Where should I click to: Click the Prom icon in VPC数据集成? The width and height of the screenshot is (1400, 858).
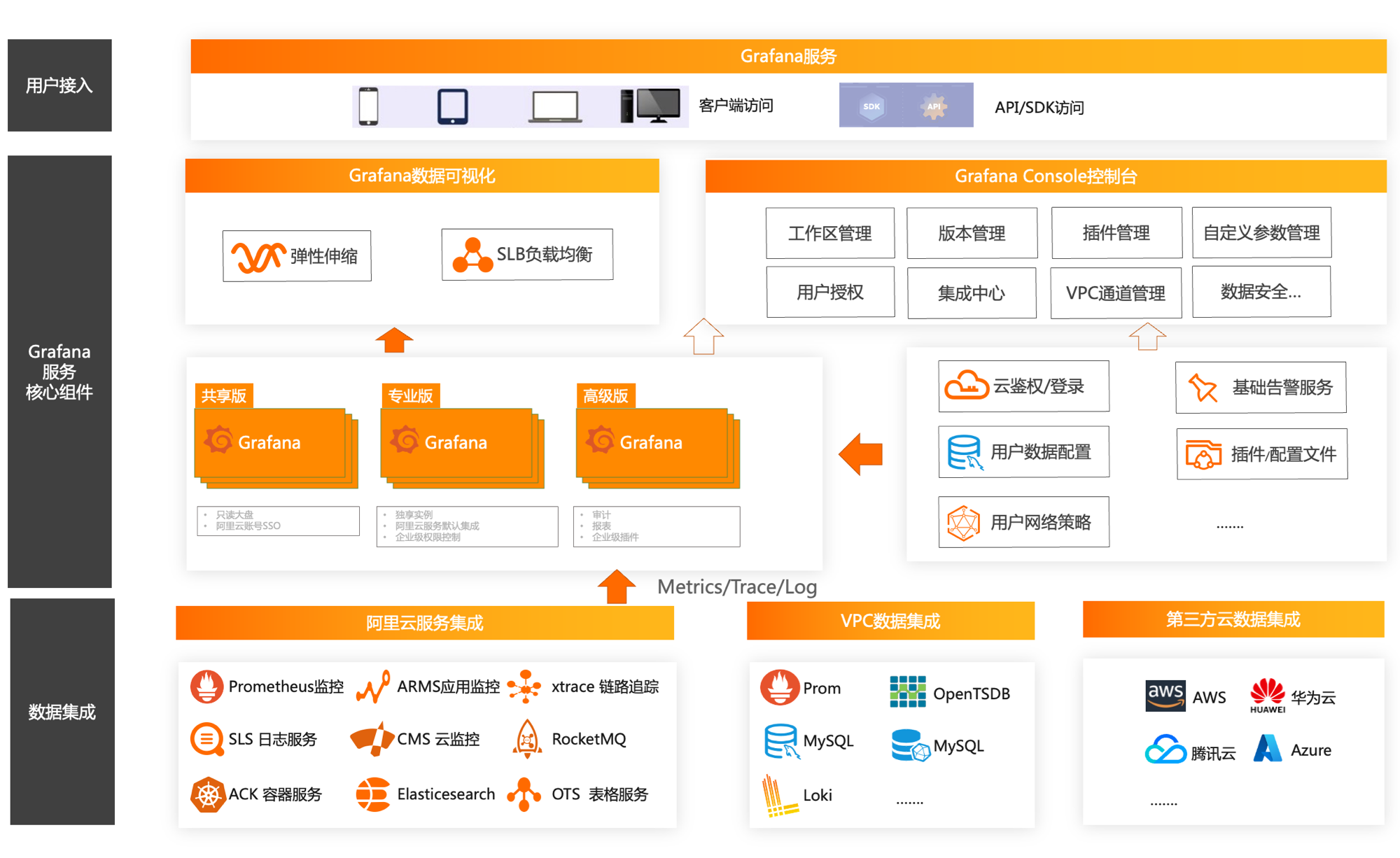(780, 687)
